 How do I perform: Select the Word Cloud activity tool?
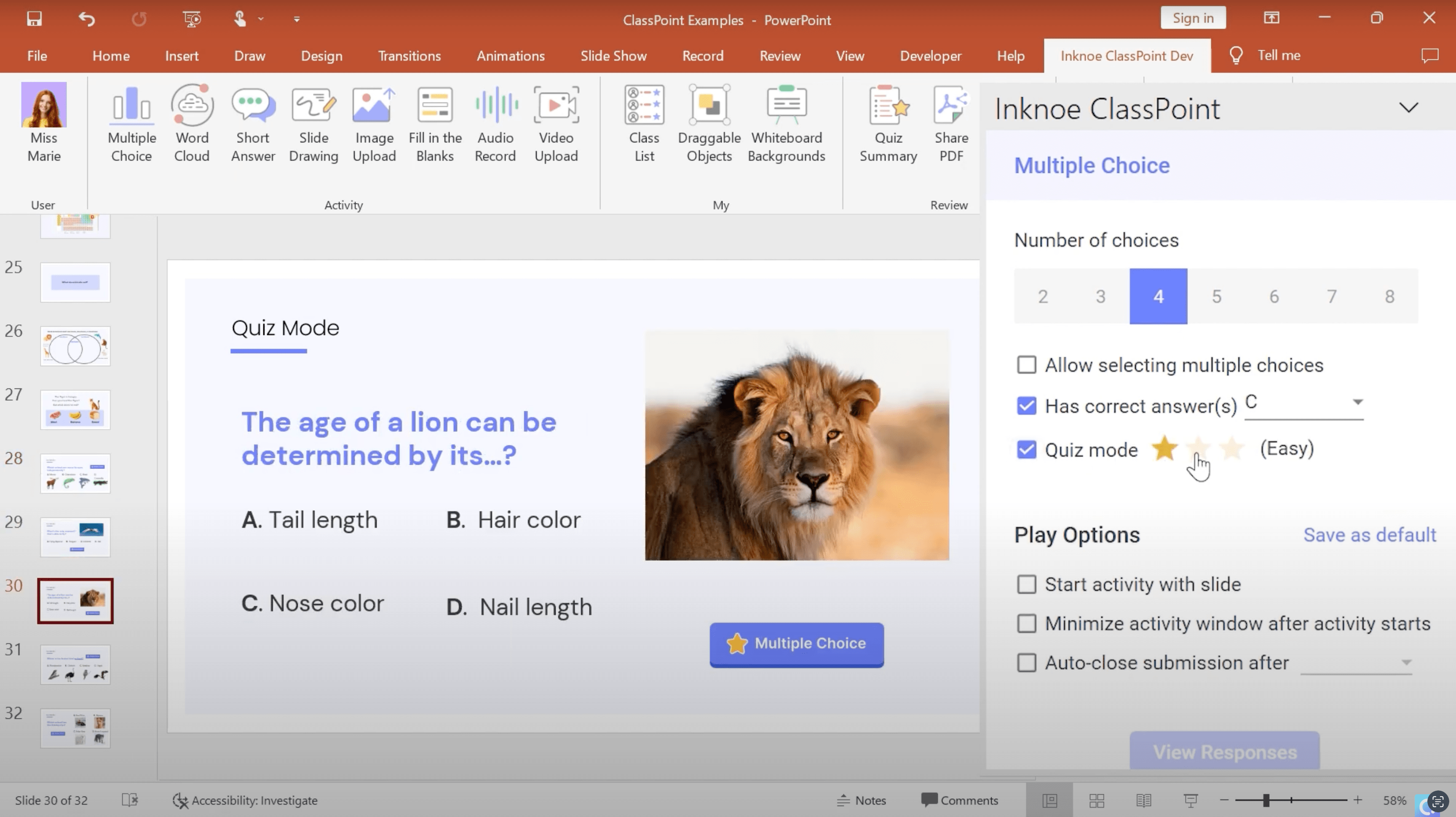(192, 120)
